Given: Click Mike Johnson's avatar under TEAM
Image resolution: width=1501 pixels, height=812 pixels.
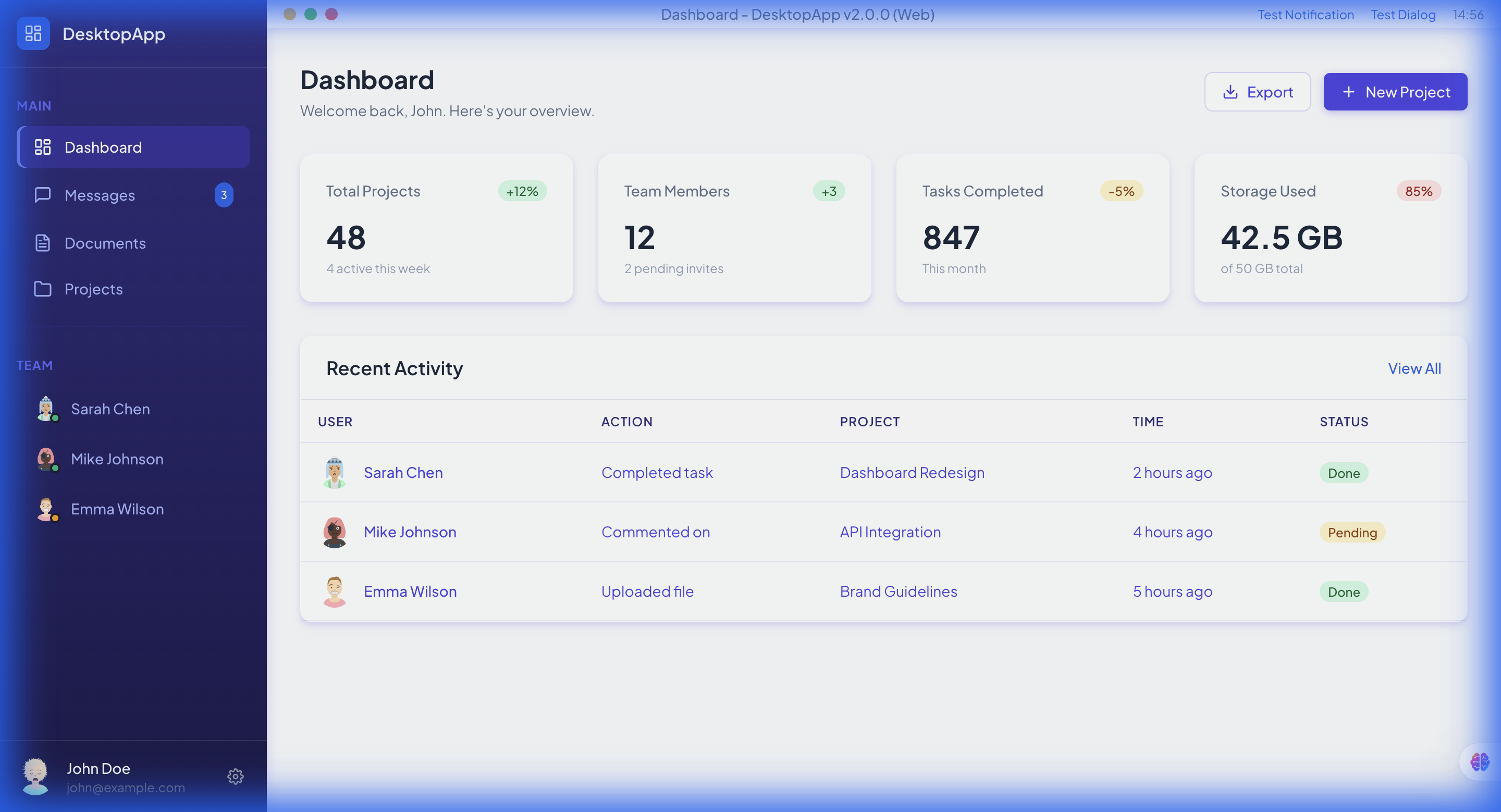Looking at the screenshot, I should pyautogui.click(x=46, y=459).
